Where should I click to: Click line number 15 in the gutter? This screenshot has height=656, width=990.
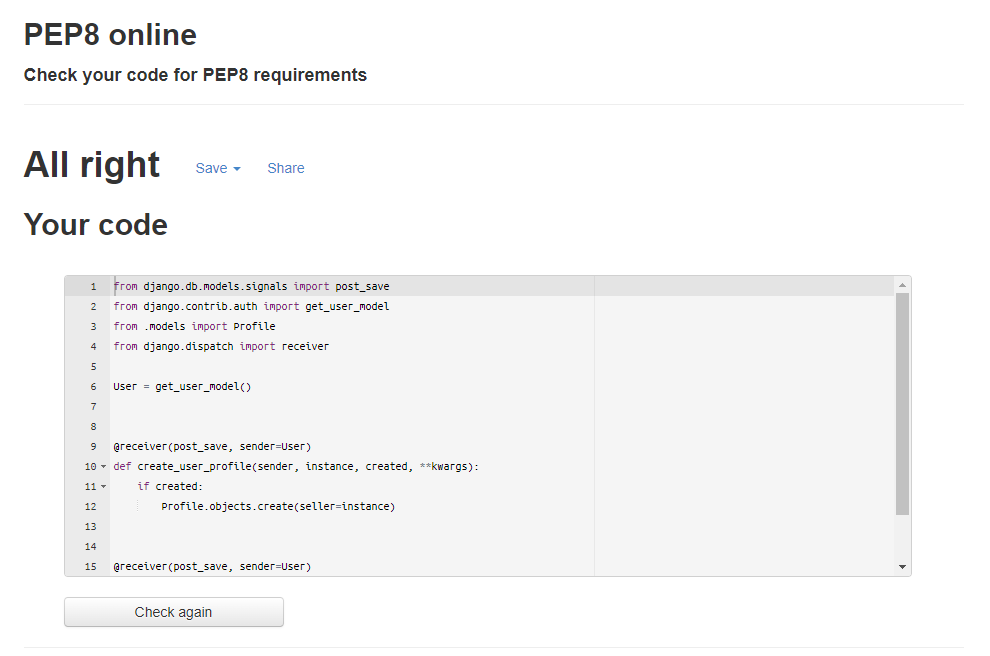pos(89,566)
